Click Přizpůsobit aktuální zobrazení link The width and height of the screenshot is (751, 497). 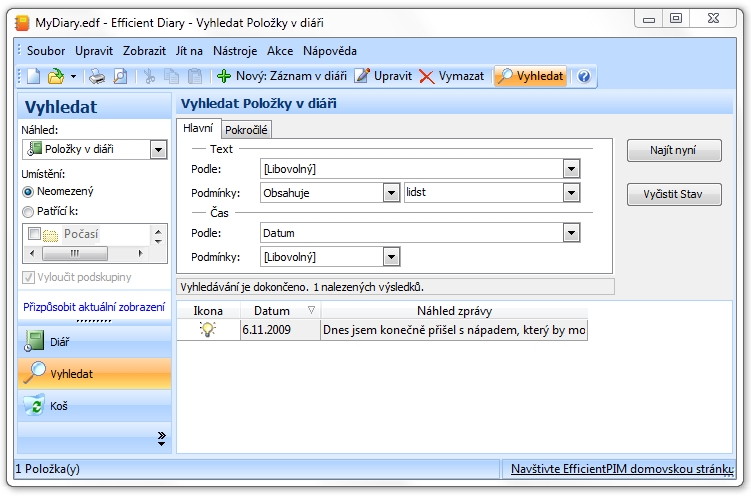94,307
